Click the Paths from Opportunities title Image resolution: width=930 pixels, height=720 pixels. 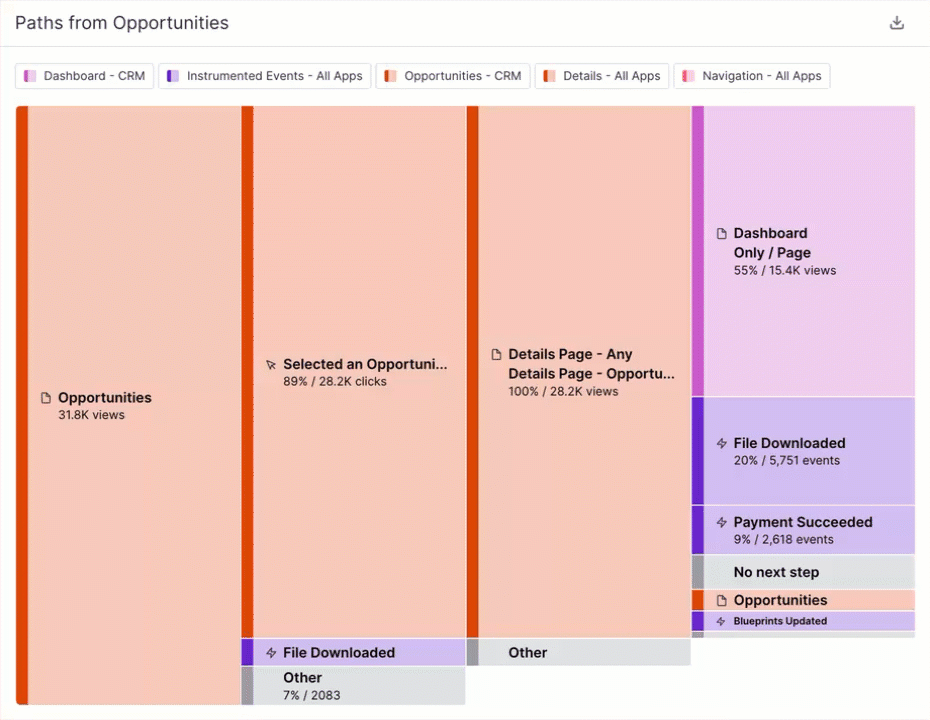pyautogui.click(x=122, y=23)
